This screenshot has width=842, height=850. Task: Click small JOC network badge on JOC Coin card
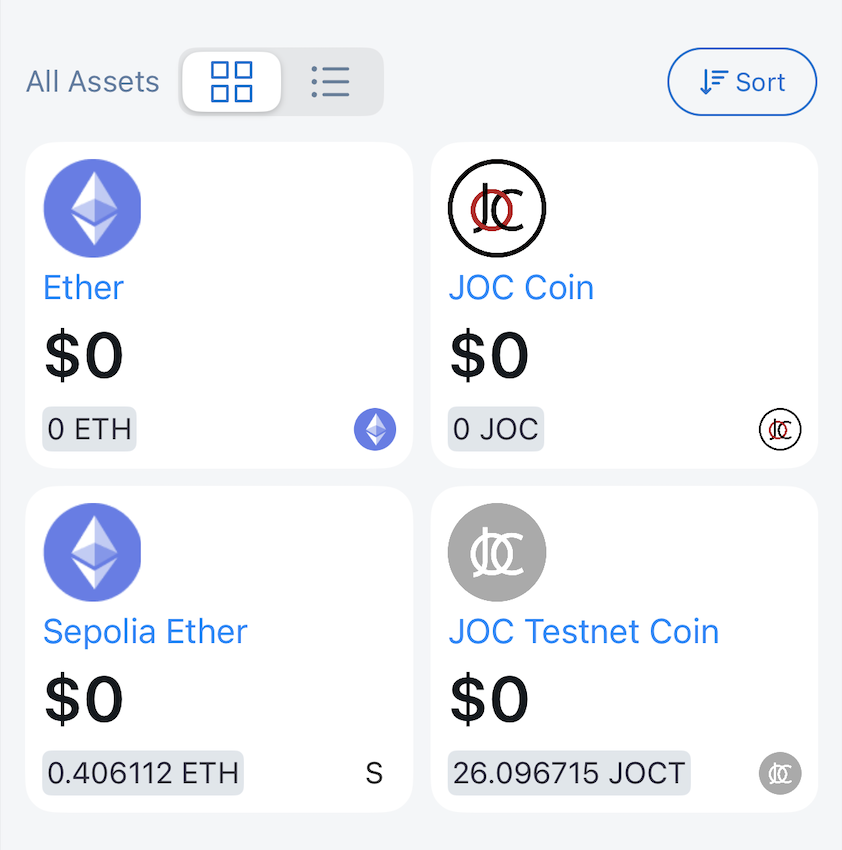point(780,430)
